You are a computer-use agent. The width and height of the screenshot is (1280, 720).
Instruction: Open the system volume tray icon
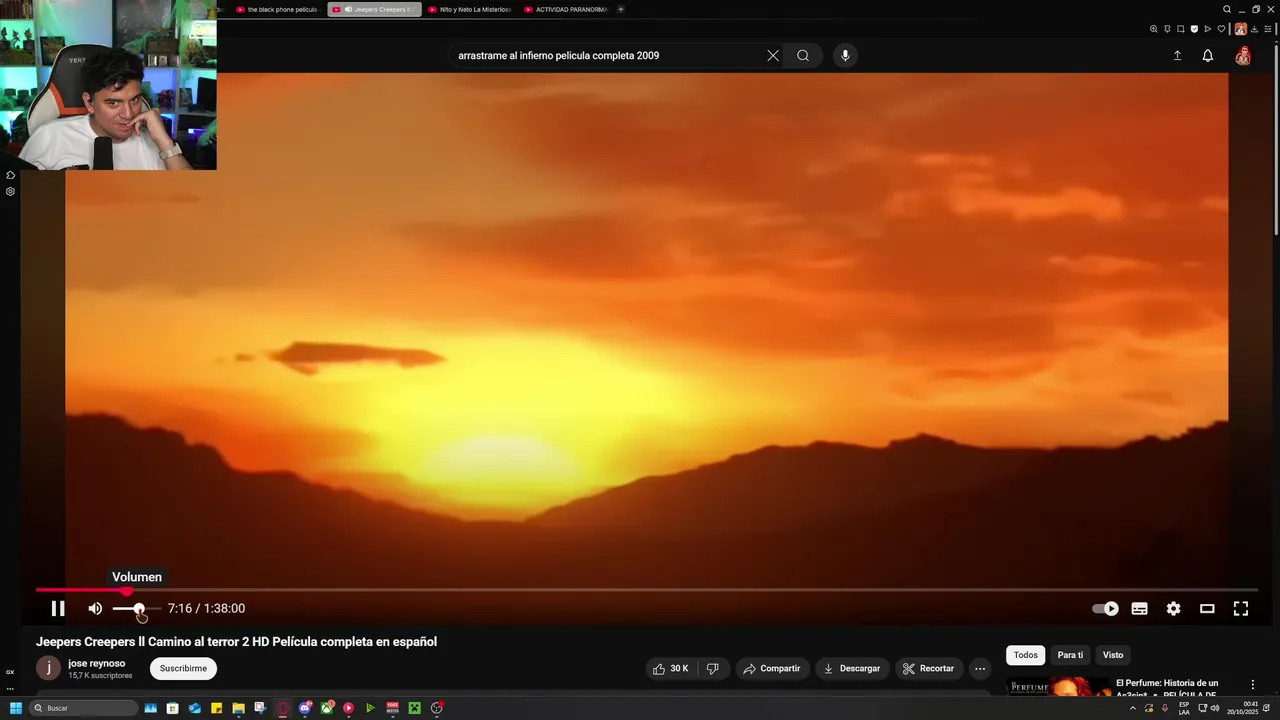coord(1215,708)
